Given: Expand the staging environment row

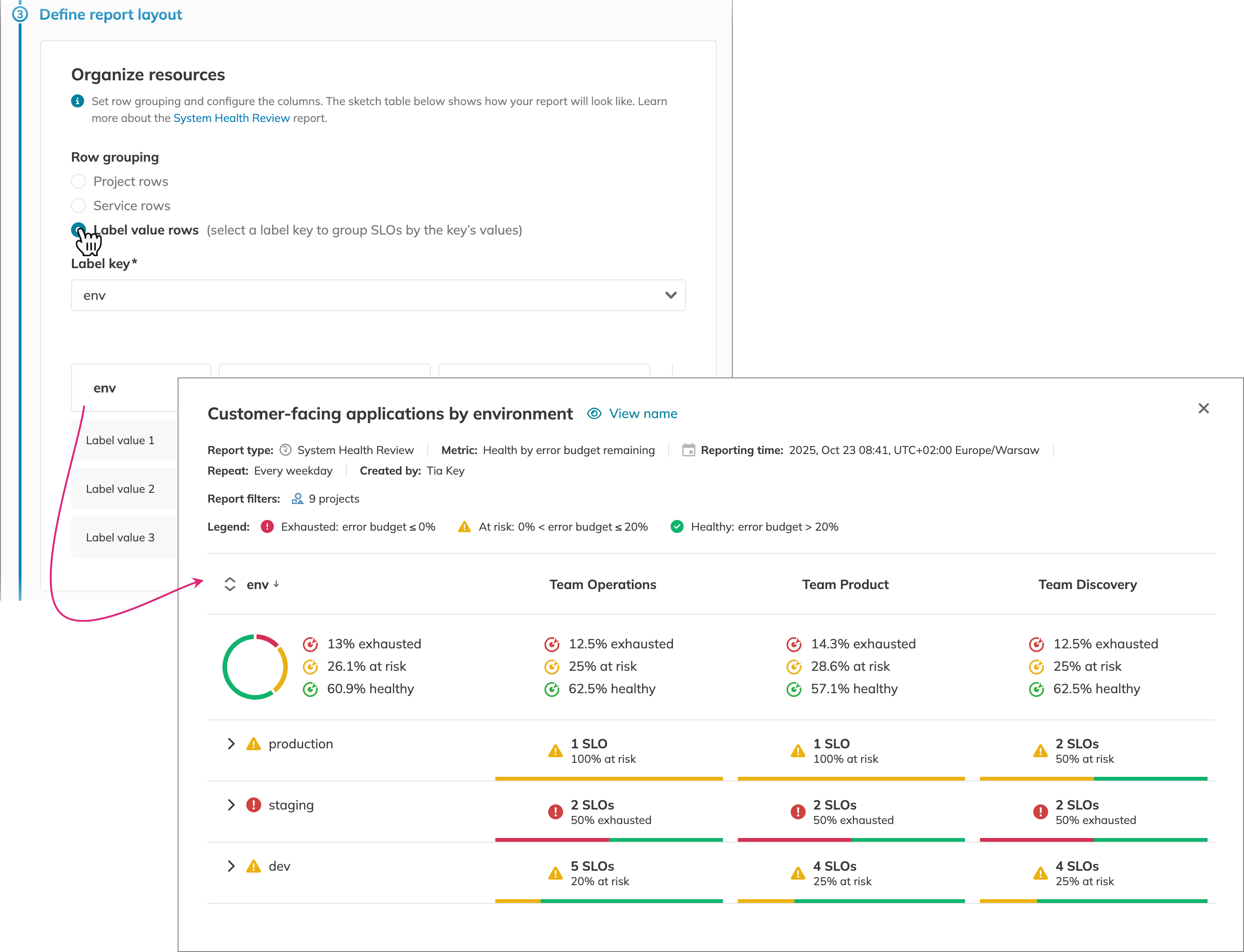Looking at the screenshot, I should click(231, 805).
